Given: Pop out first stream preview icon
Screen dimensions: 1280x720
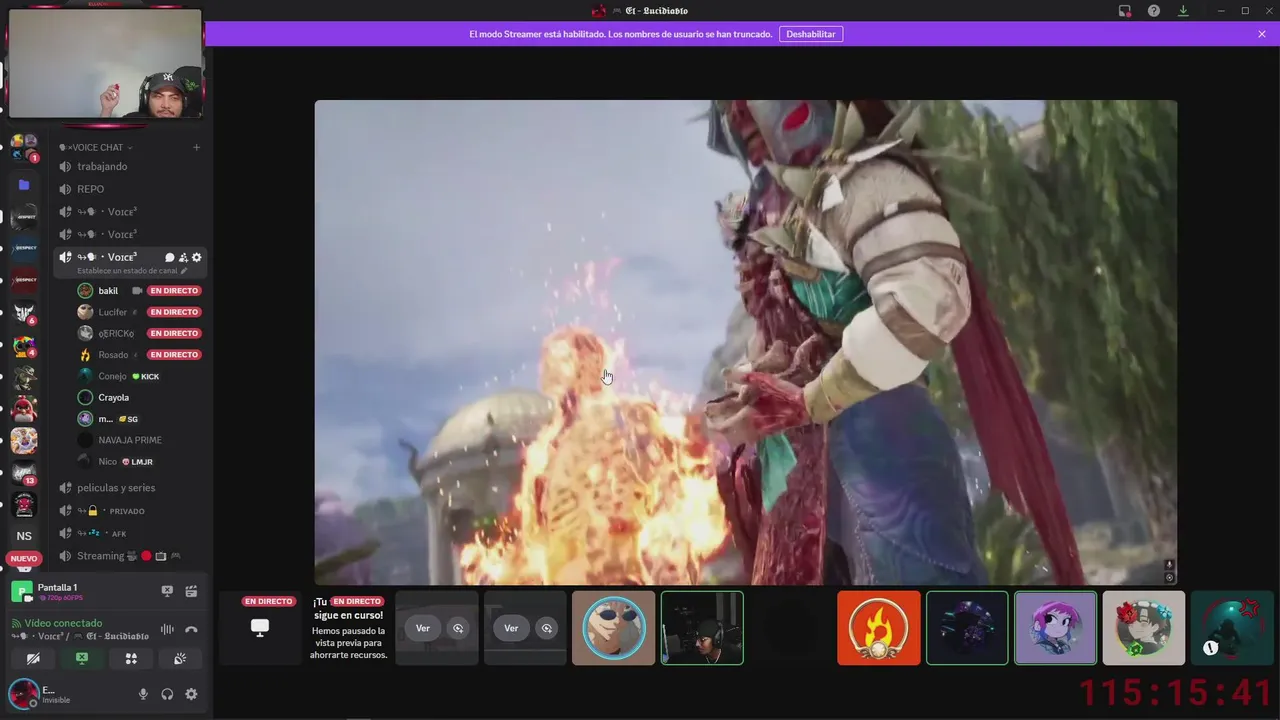Looking at the screenshot, I should pos(458,628).
